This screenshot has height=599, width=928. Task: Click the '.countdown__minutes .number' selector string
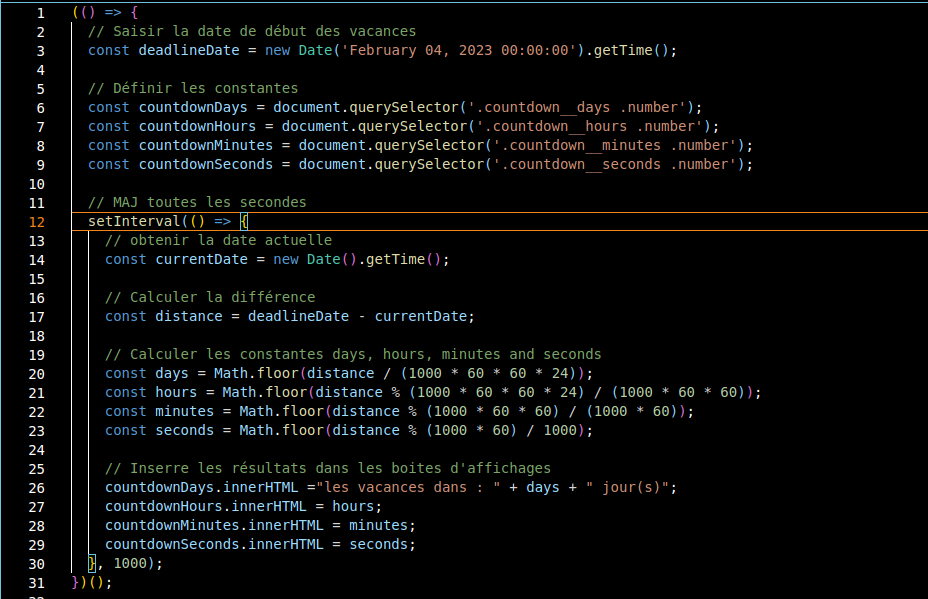click(x=618, y=145)
